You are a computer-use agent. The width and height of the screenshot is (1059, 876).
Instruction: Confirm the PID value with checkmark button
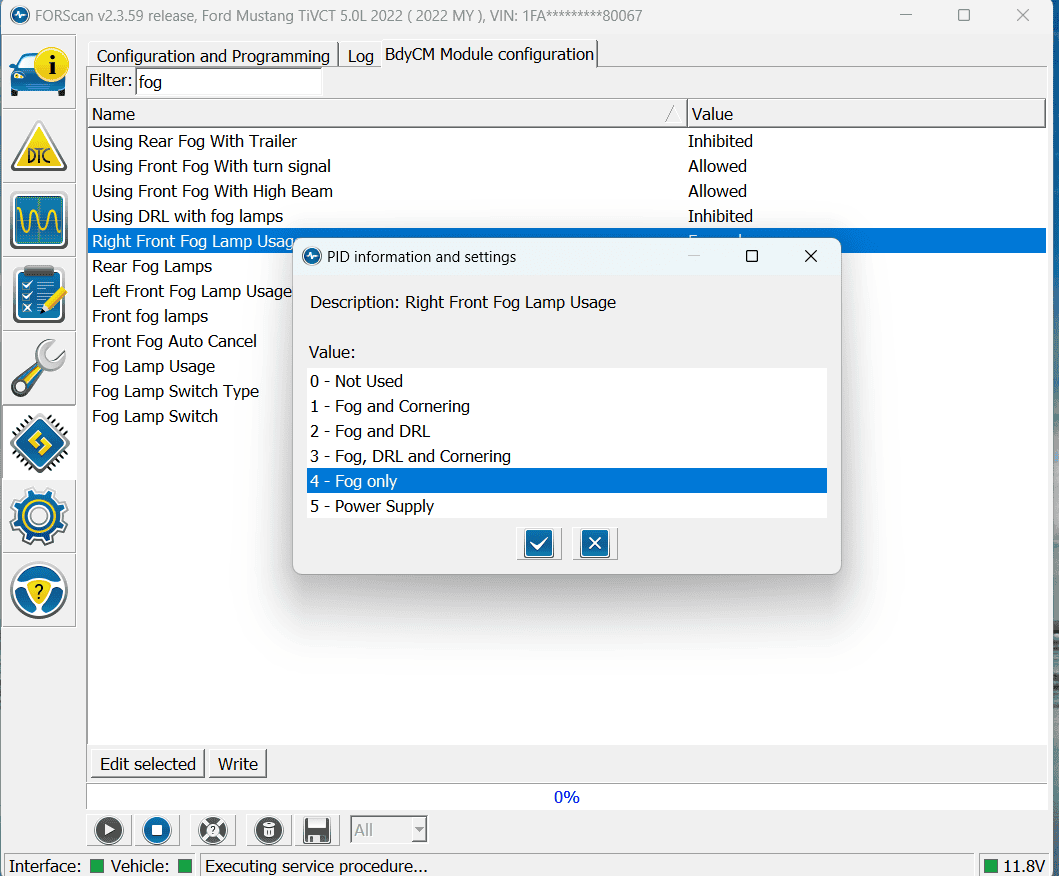(539, 544)
